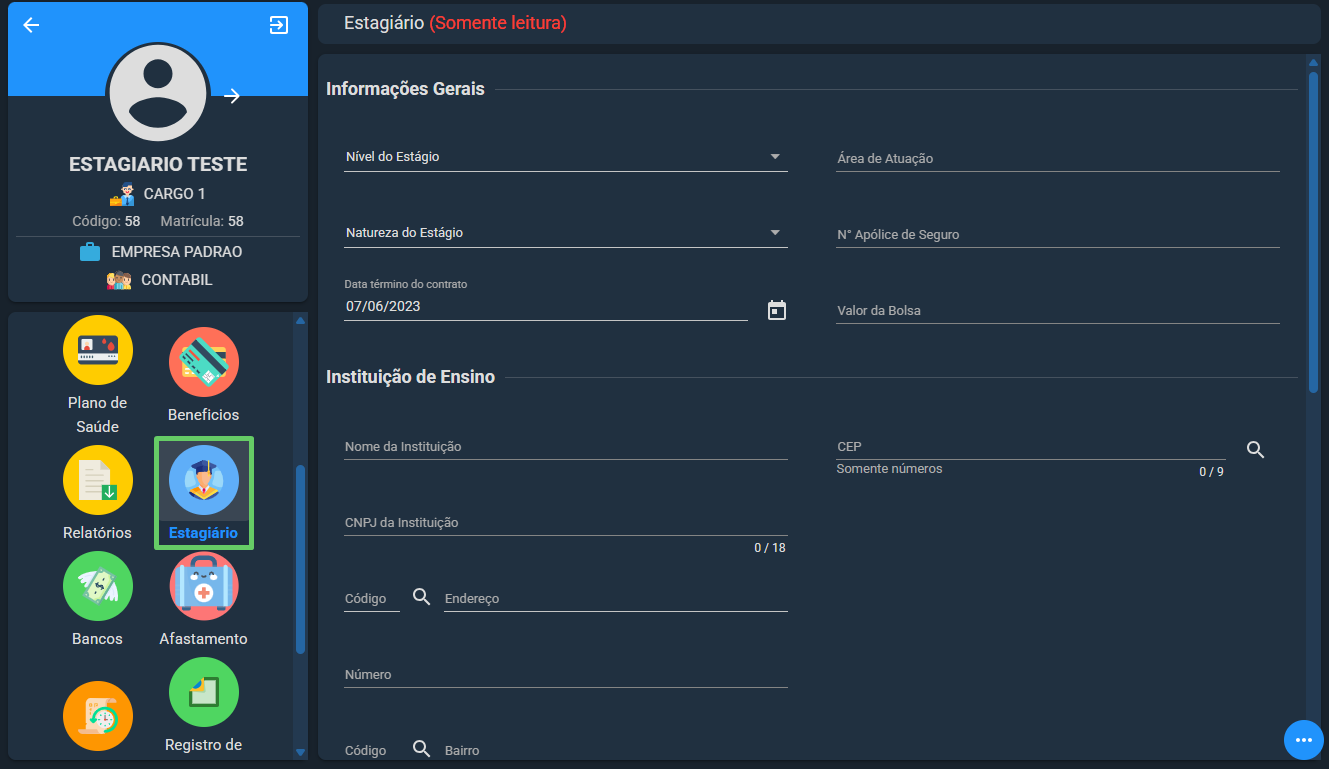Open the calendar date picker icon
Viewport: 1329px width, 769px height.
tap(777, 310)
